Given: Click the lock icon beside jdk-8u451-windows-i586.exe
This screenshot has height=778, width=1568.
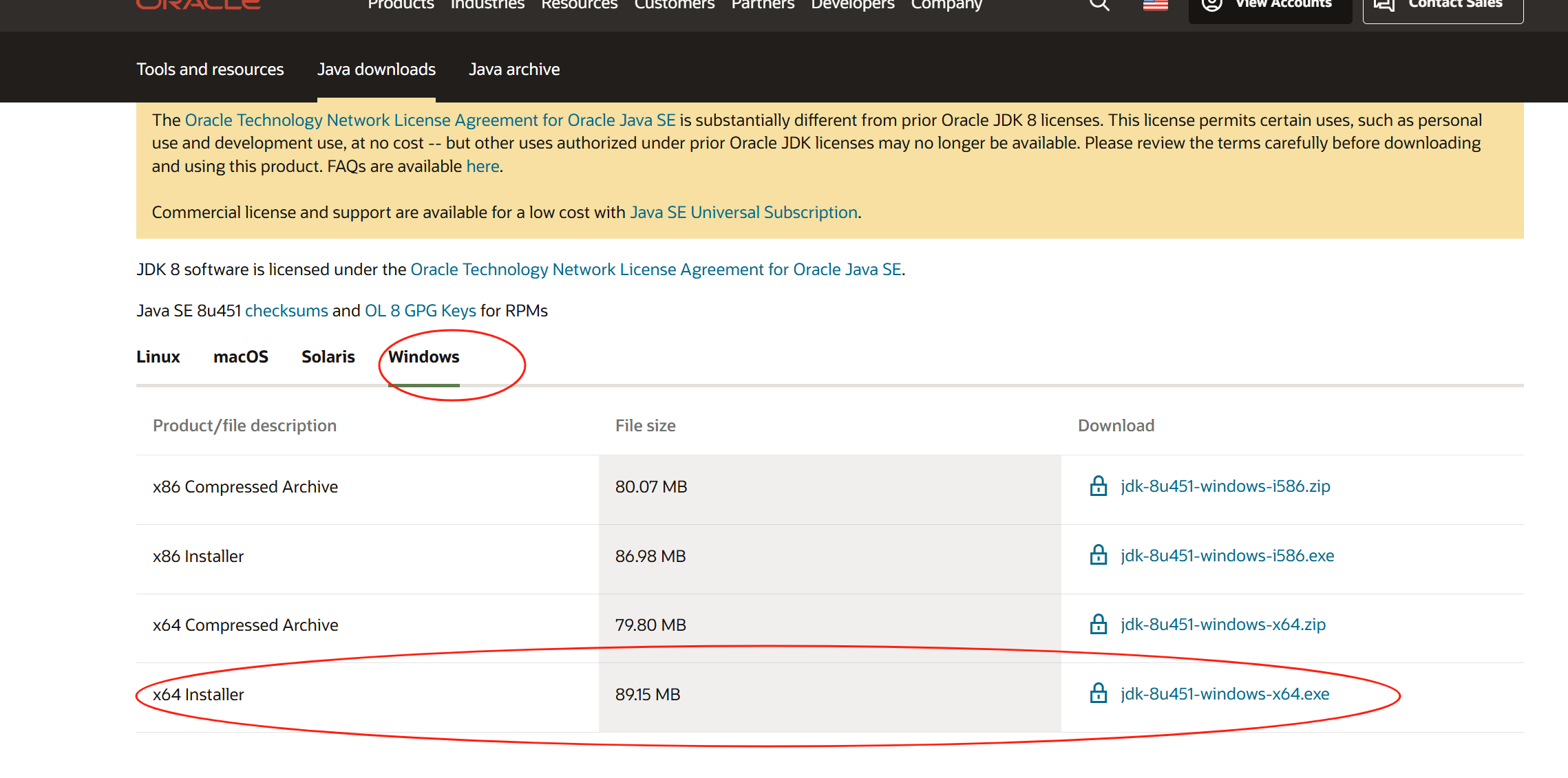Looking at the screenshot, I should [x=1098, y=556].
